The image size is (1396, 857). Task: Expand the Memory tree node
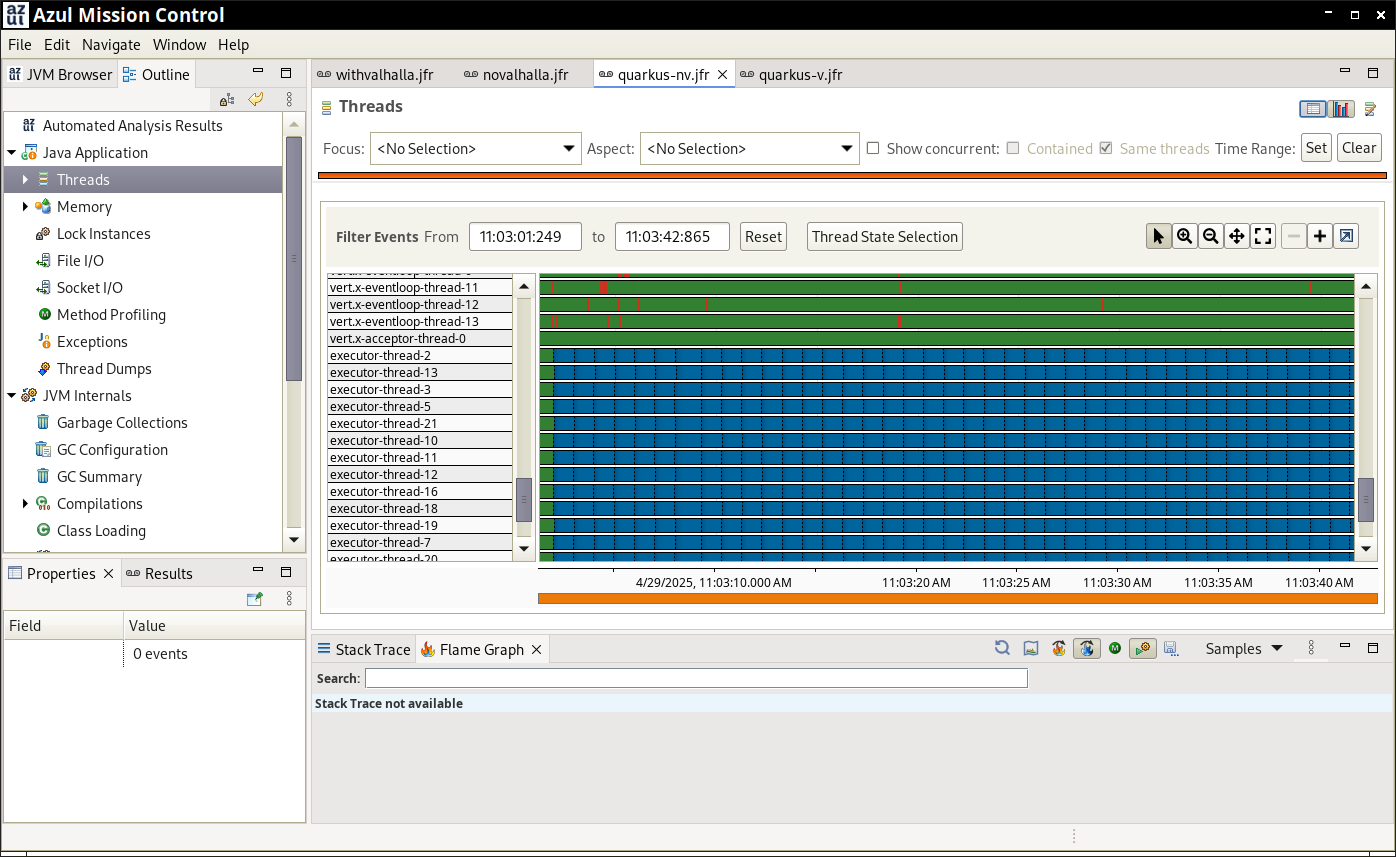26,207
